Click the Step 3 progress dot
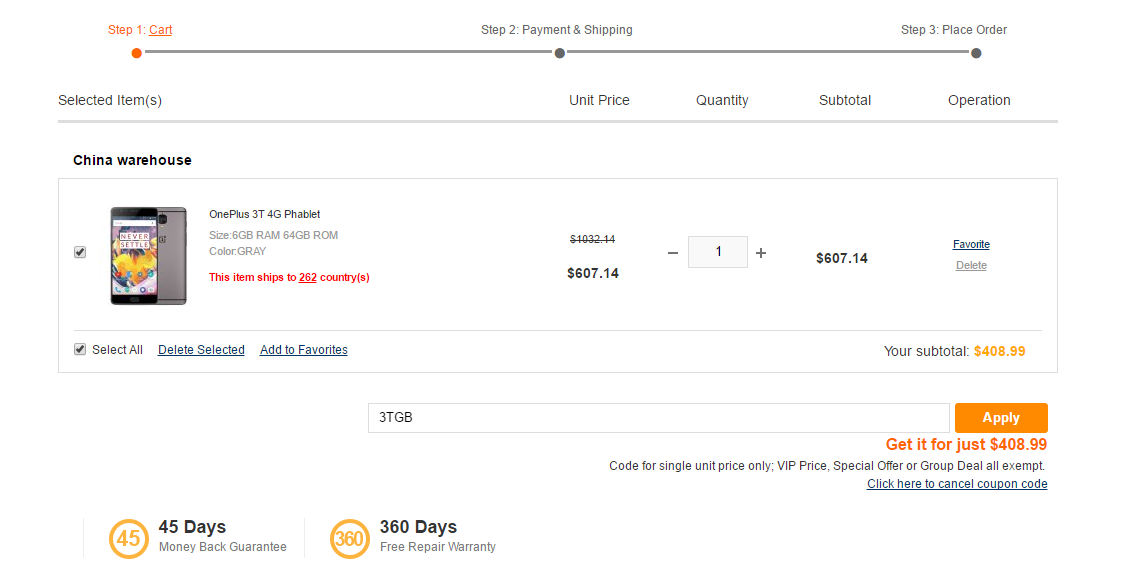This screenshot has width=1143, height=571. tap(976, 53)
